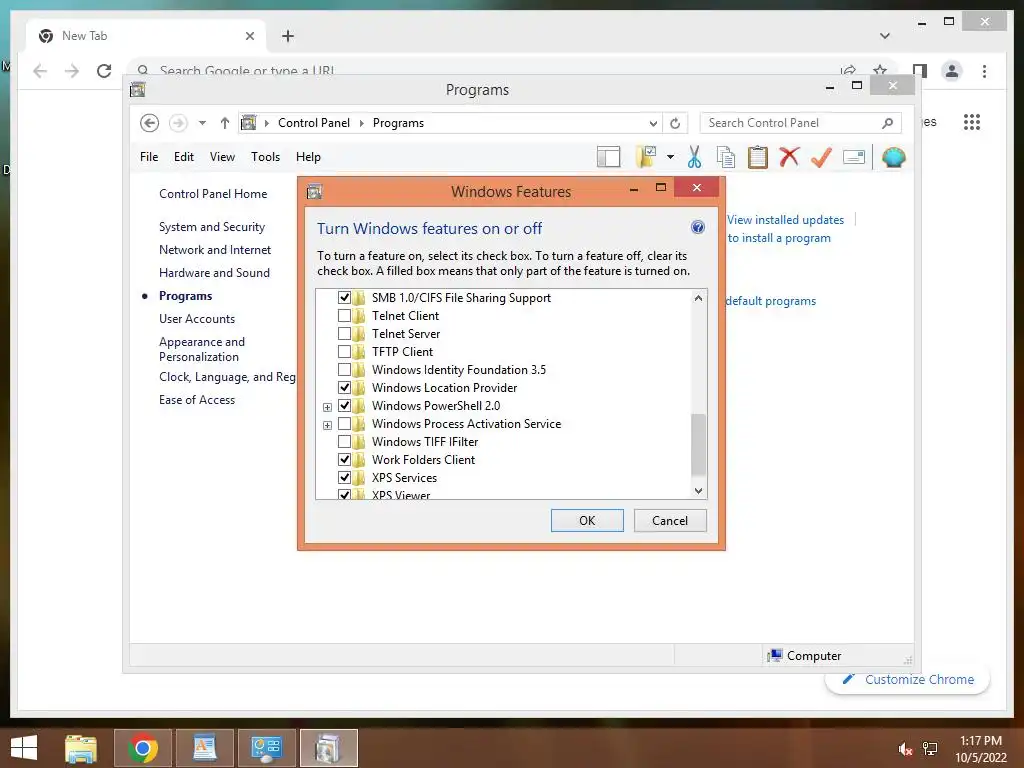Click the red X Delete toolbar icon
This screenshot has width=1024, height=768.
coord(789,157)
